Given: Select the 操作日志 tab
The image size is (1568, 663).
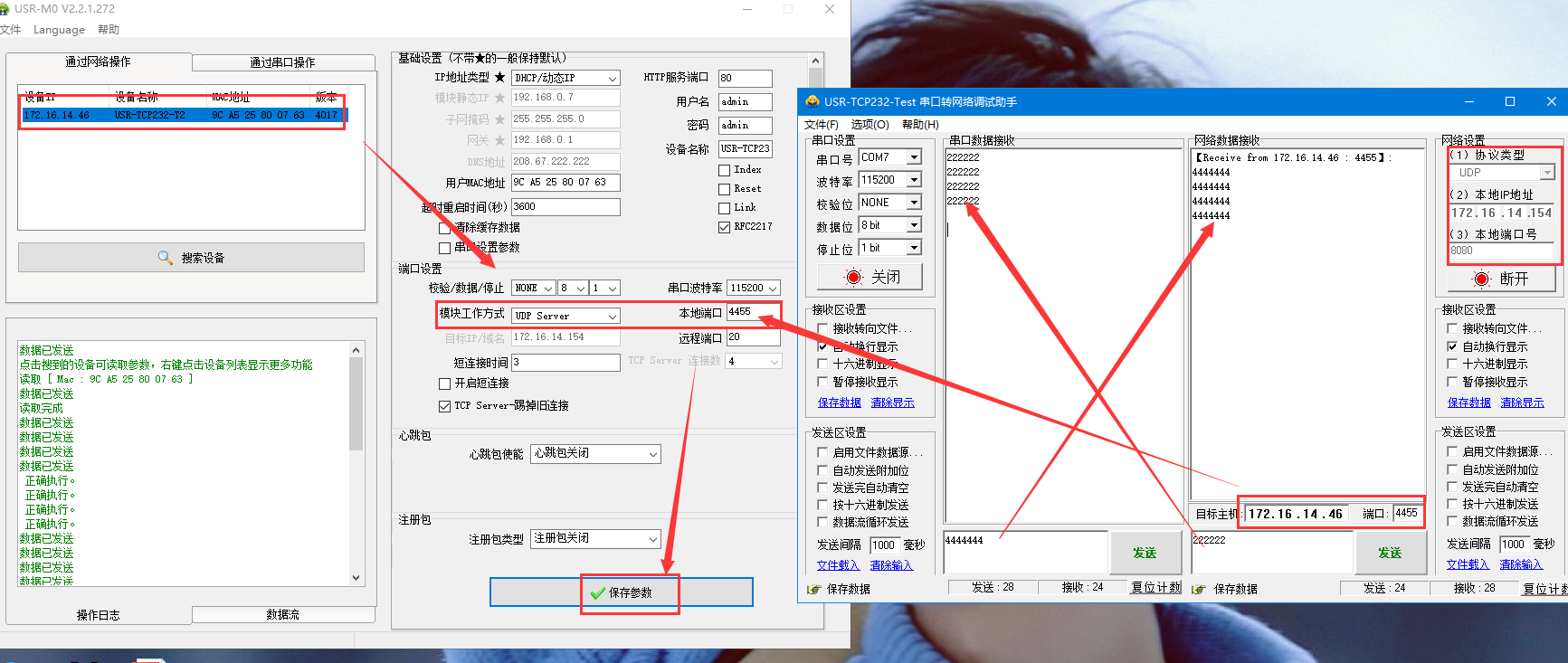Looking at the screenshot, I should coord(99,615).
